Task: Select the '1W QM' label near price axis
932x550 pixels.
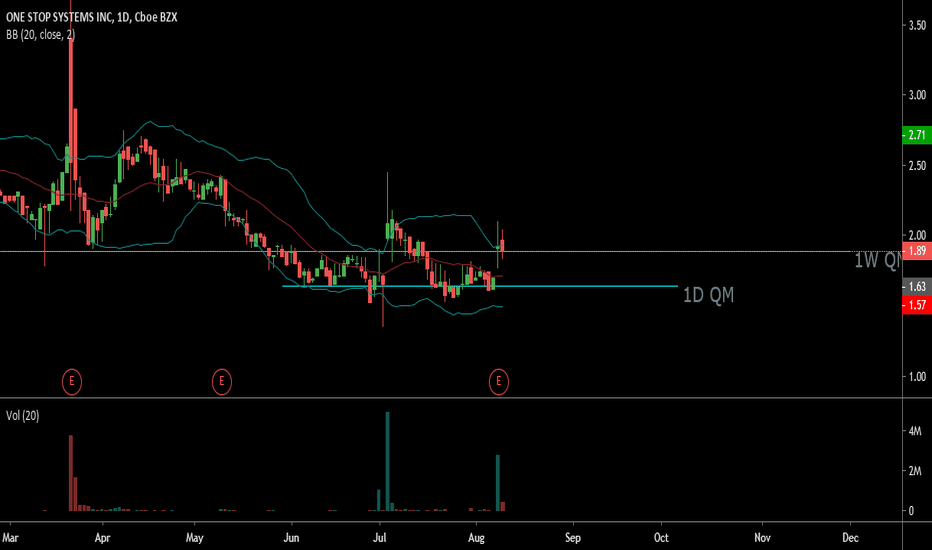Action: pyautogui.click(x=877, y=260)
